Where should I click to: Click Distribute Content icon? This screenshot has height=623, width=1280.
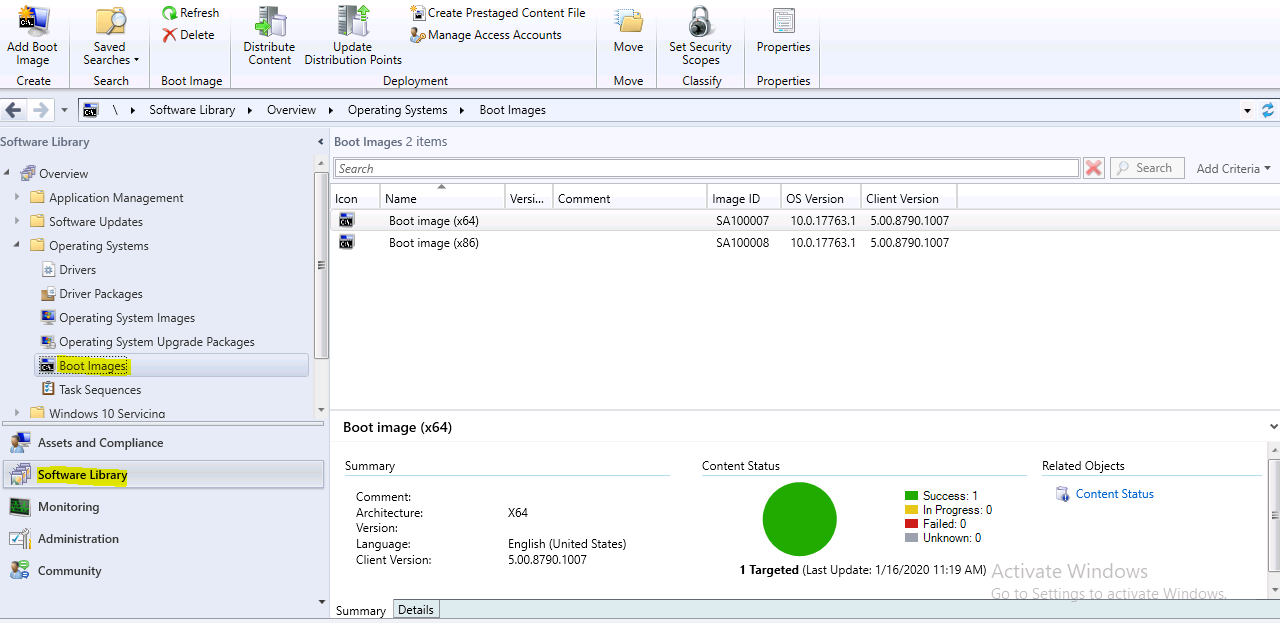coord(269,21)
